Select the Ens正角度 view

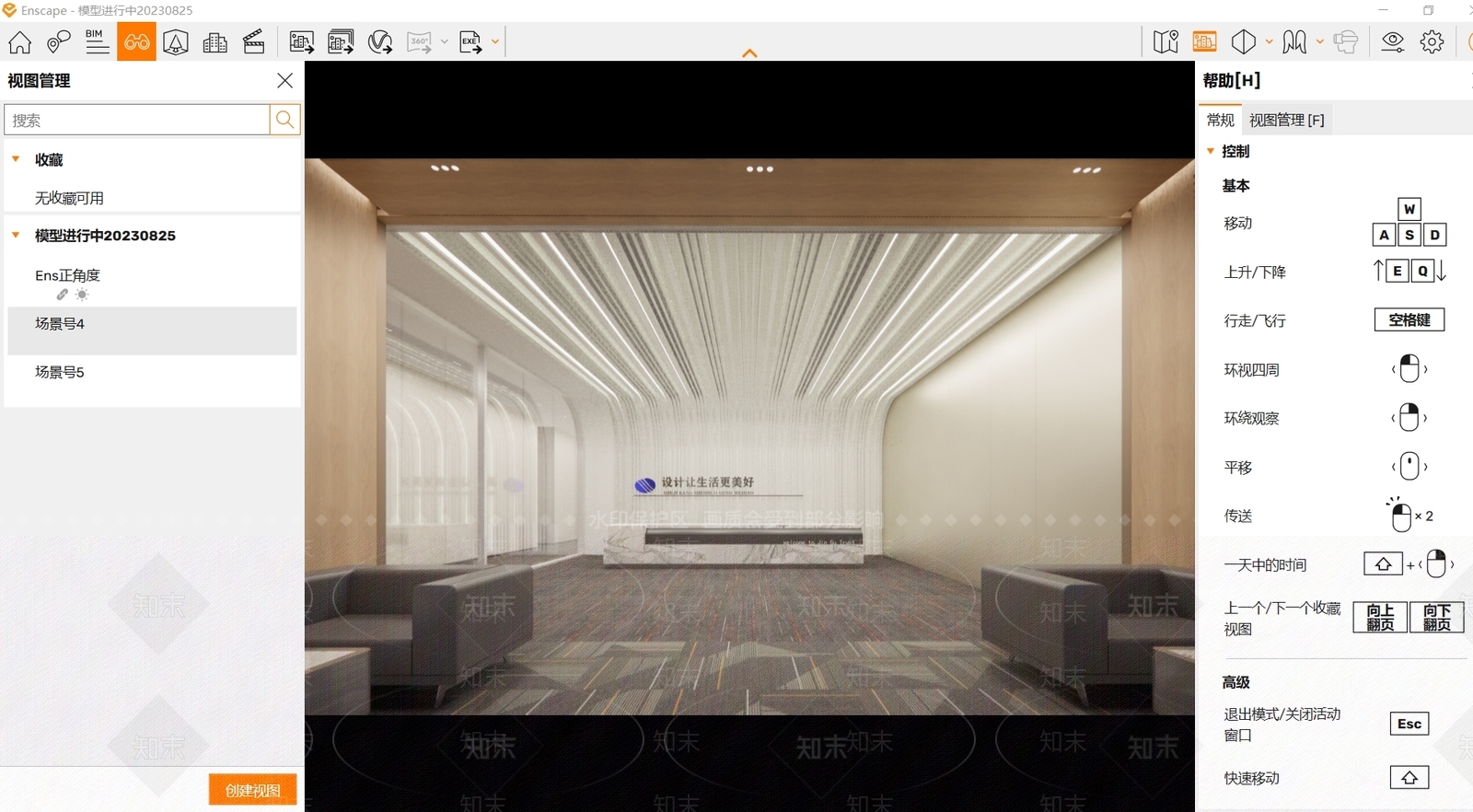pyautogui.click(x=67, y=275)
